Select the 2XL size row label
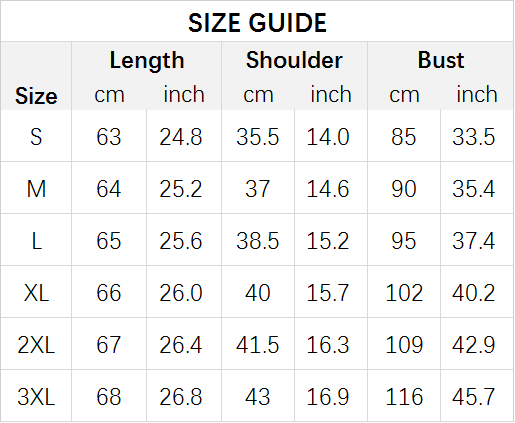Screen dimensions: 515x423 coord(36,345)
